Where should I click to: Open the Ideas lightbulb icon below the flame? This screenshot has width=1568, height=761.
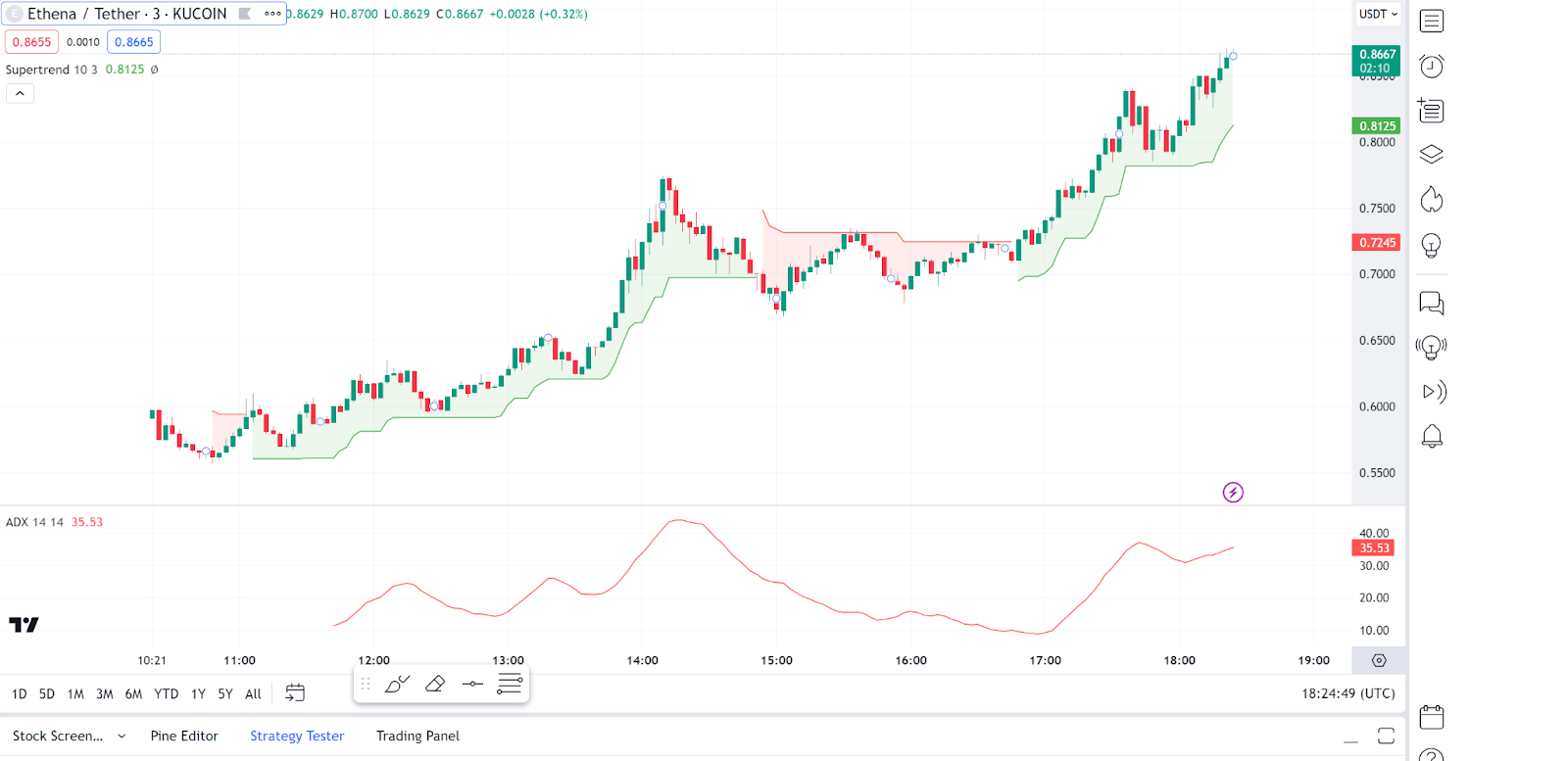pyautogui.click(x=1432, y=245)
